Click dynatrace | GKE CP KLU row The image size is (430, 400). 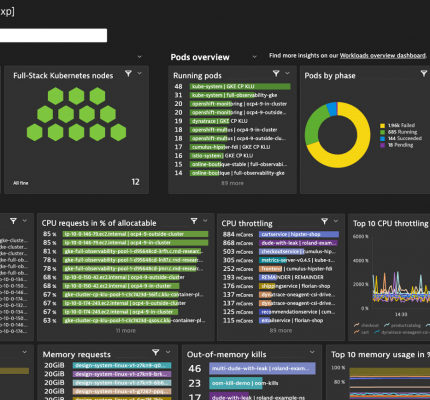tap(232, 121)
